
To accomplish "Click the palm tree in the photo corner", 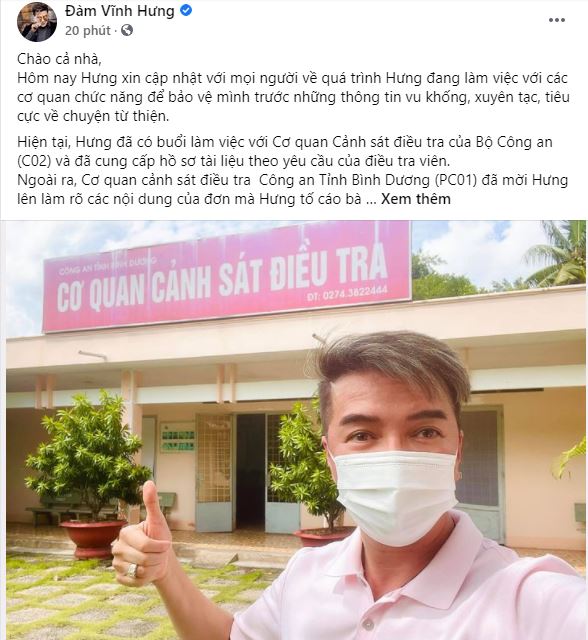I will click(557, 254).
